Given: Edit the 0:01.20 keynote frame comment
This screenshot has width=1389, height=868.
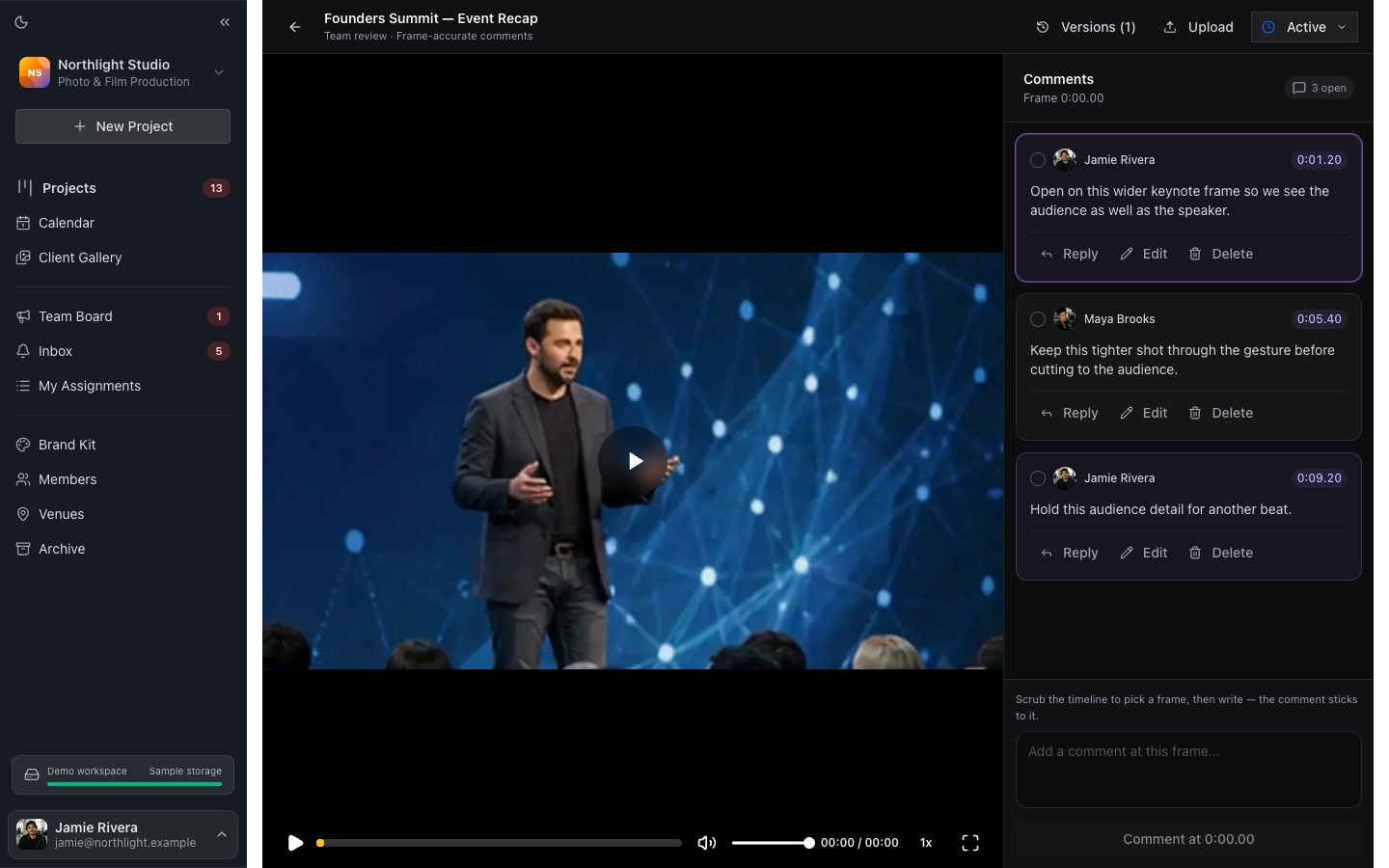Looking at the screenshot, I should coord(1144,254).
